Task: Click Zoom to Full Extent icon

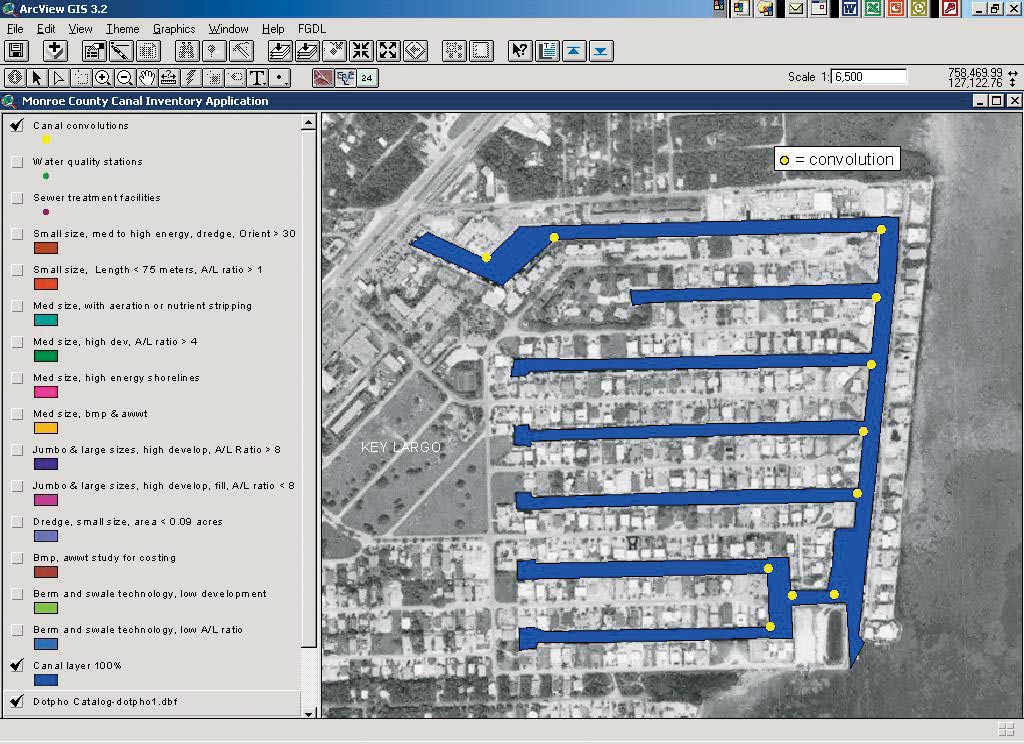Action: (x=280, y=50)
